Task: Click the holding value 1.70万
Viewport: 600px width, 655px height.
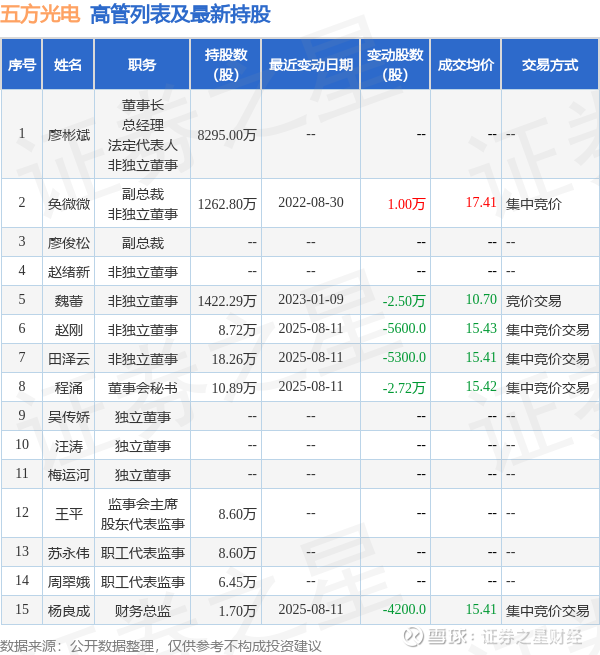Action: coord(237,611)
